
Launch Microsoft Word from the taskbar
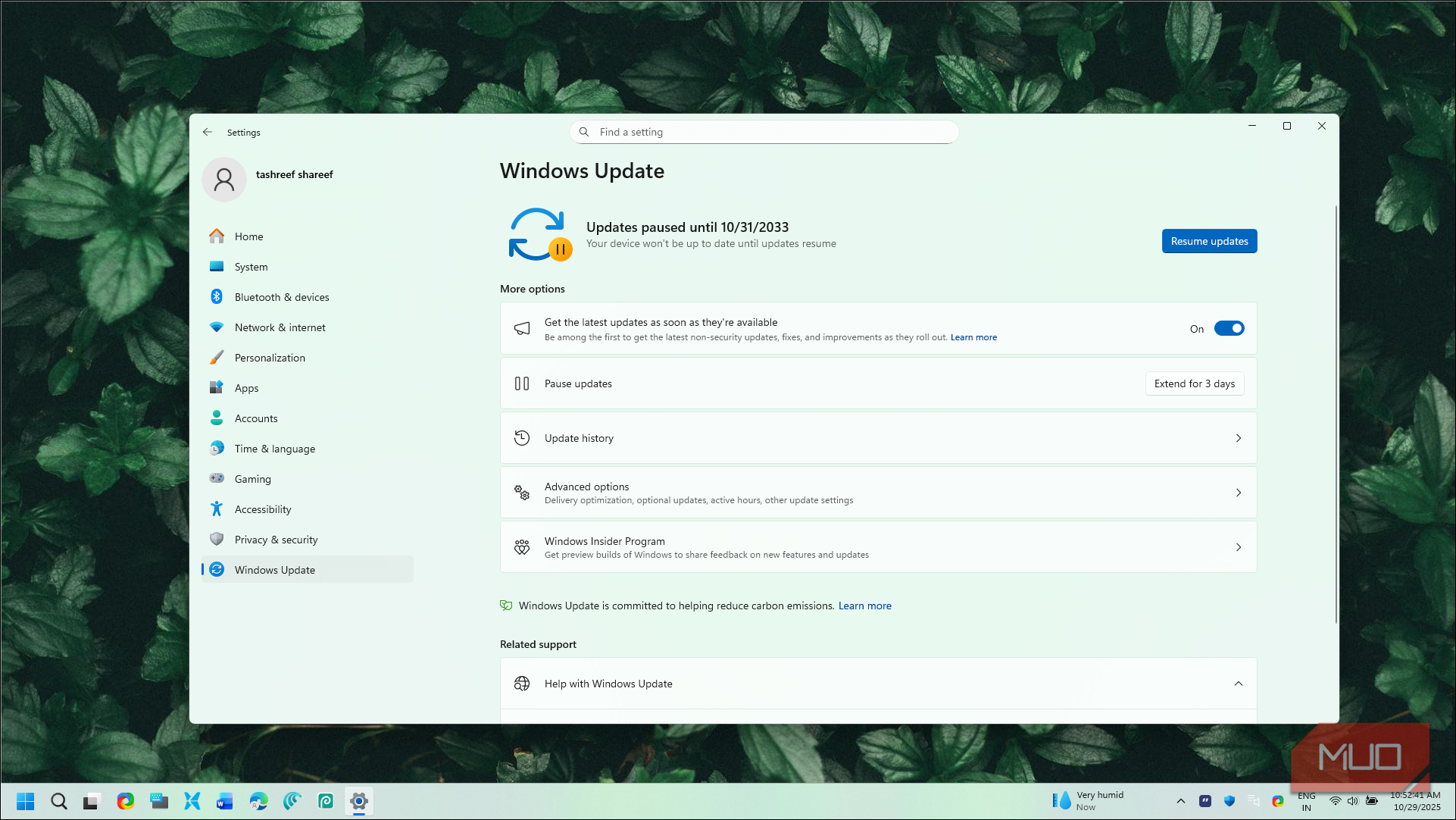pyautogui.click(x=225, y=801)
